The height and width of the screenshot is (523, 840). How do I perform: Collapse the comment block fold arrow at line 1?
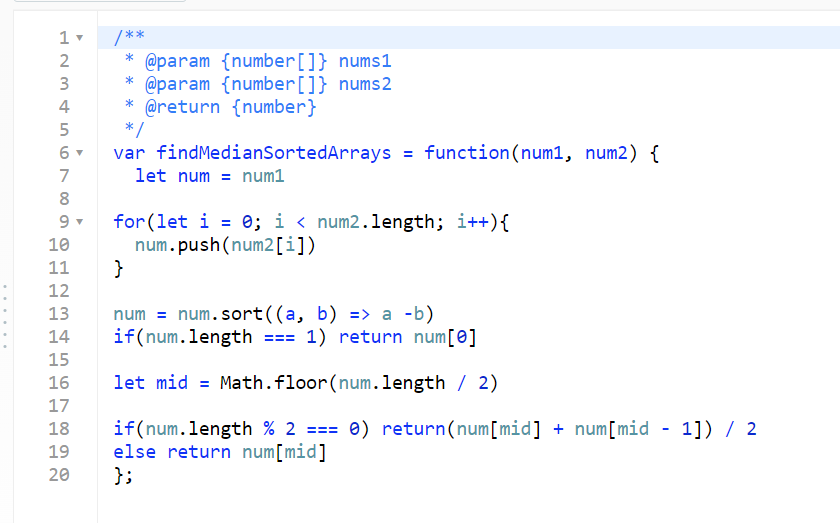pos(79,38)
